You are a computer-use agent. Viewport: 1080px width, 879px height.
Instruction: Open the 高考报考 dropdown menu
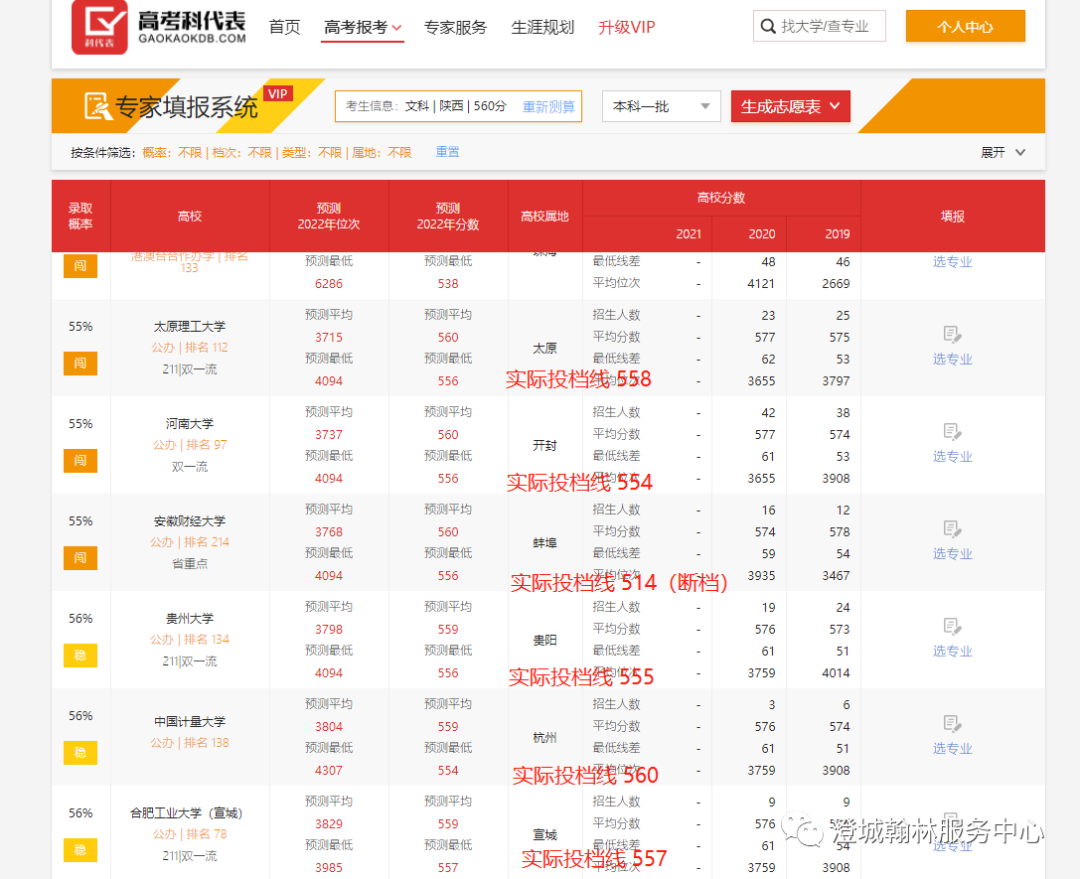[362, 28]
